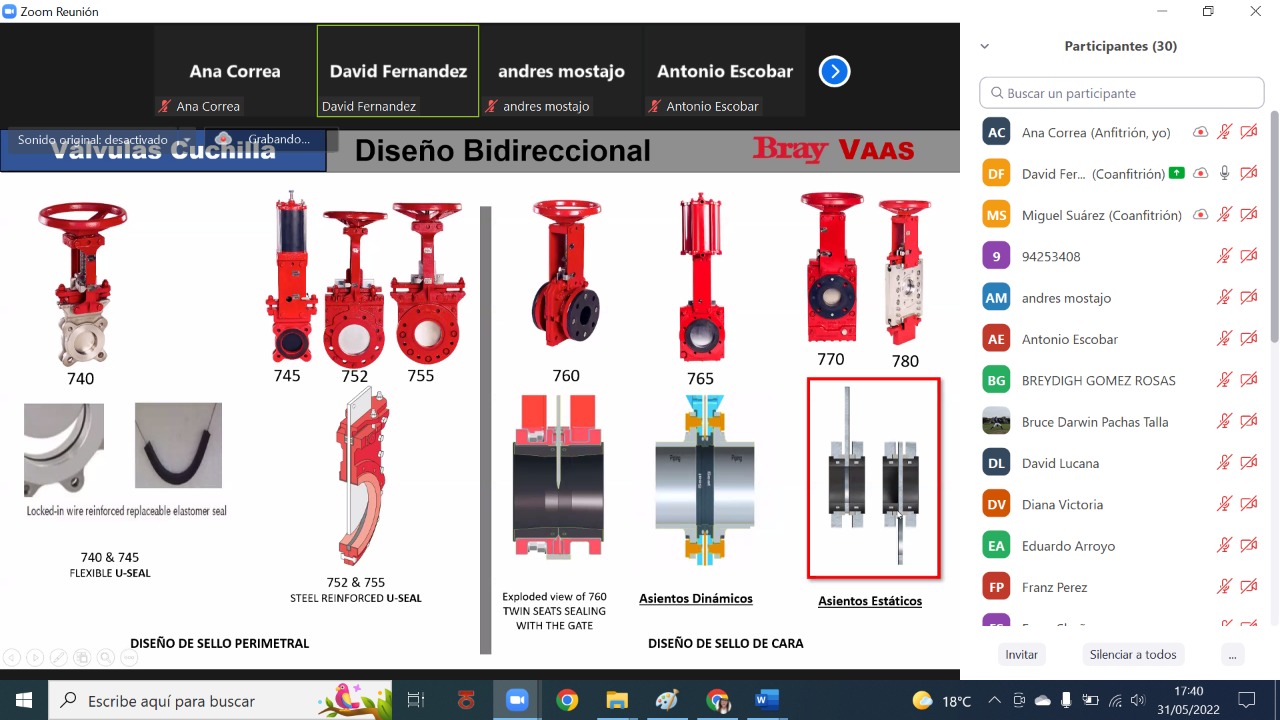Click Ana Correa's cloud recording icon
The width and height of the screenshot is (1280, 720).
pos(1201,132)
